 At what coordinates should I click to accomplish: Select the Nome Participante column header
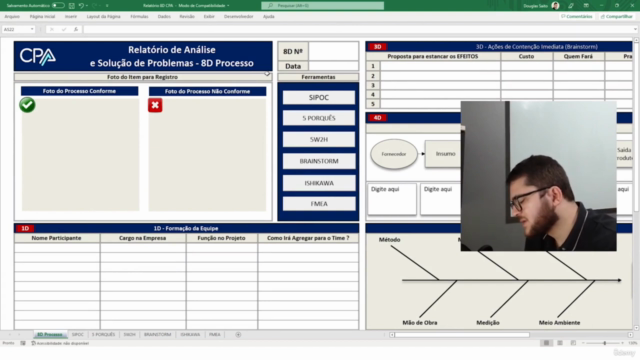[x=57, y=238]
